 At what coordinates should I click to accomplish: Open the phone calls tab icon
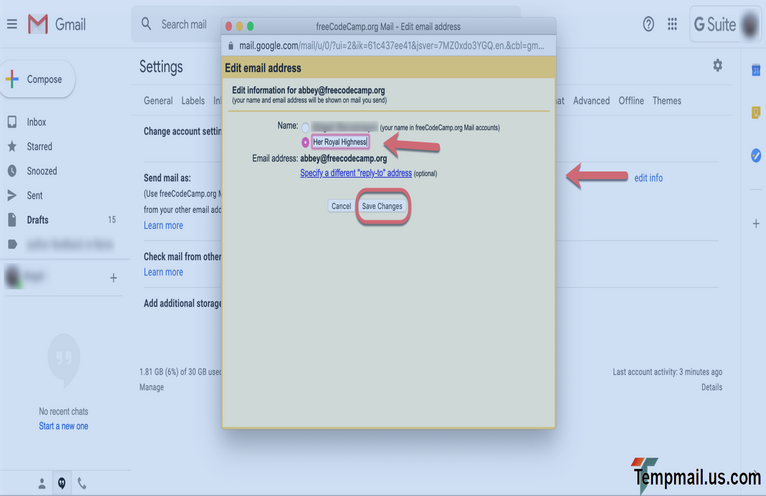pos(82,483)
